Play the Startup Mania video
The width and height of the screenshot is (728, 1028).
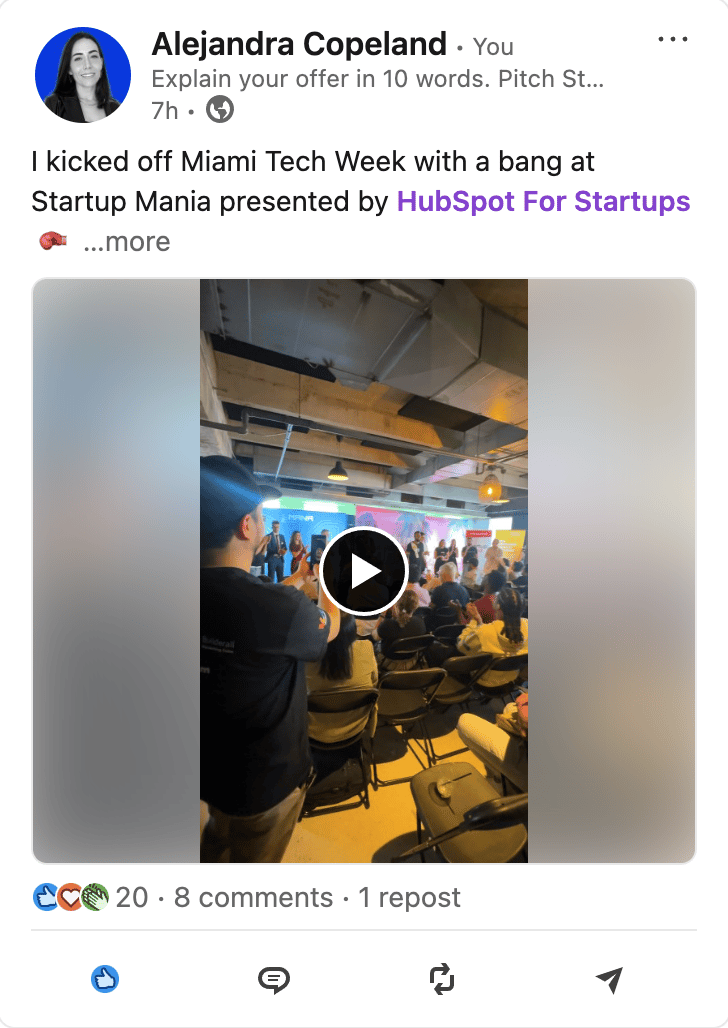click(364, 571)
